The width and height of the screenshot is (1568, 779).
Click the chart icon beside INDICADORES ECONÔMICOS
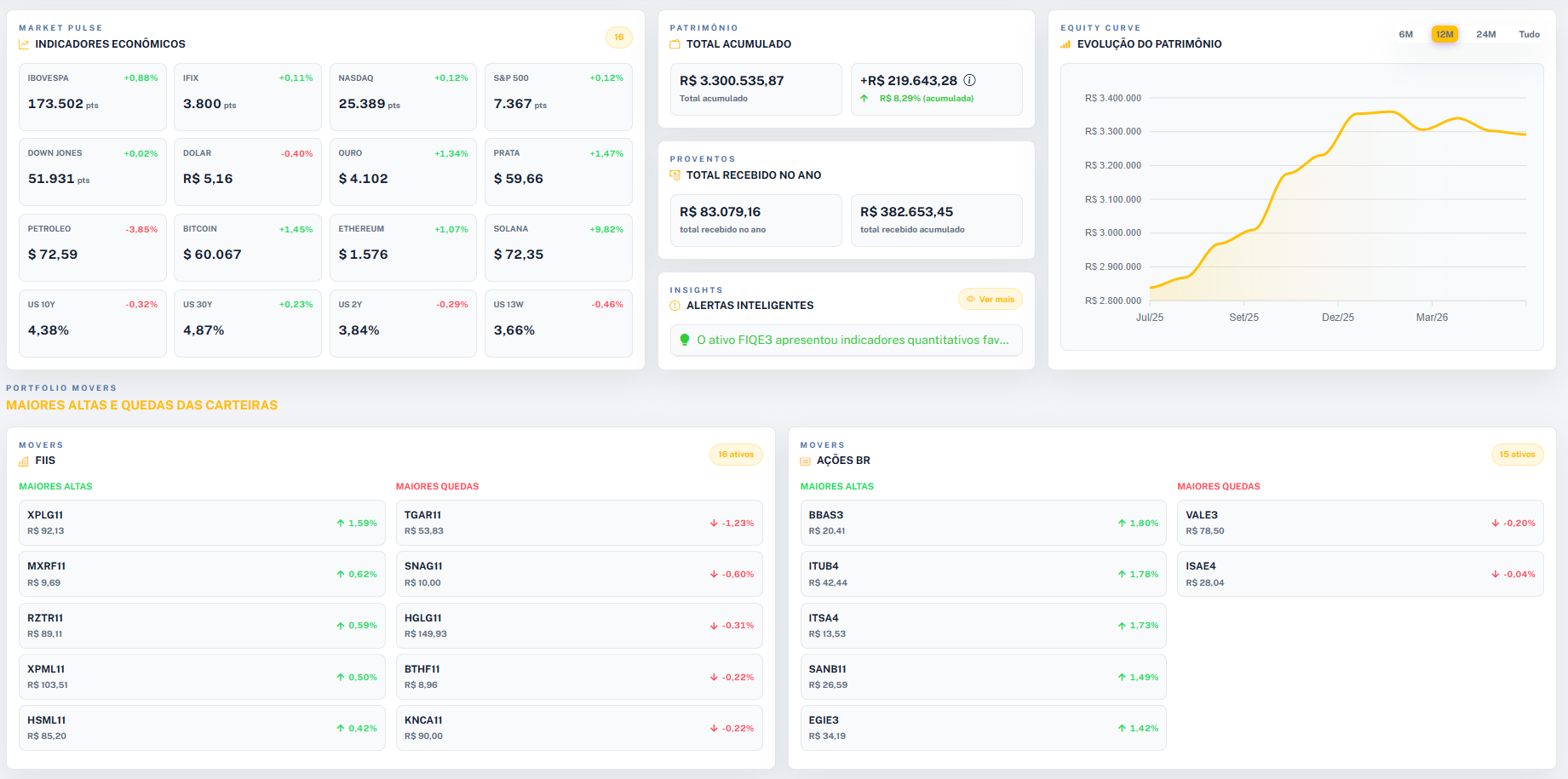click(x=24, y=44)
